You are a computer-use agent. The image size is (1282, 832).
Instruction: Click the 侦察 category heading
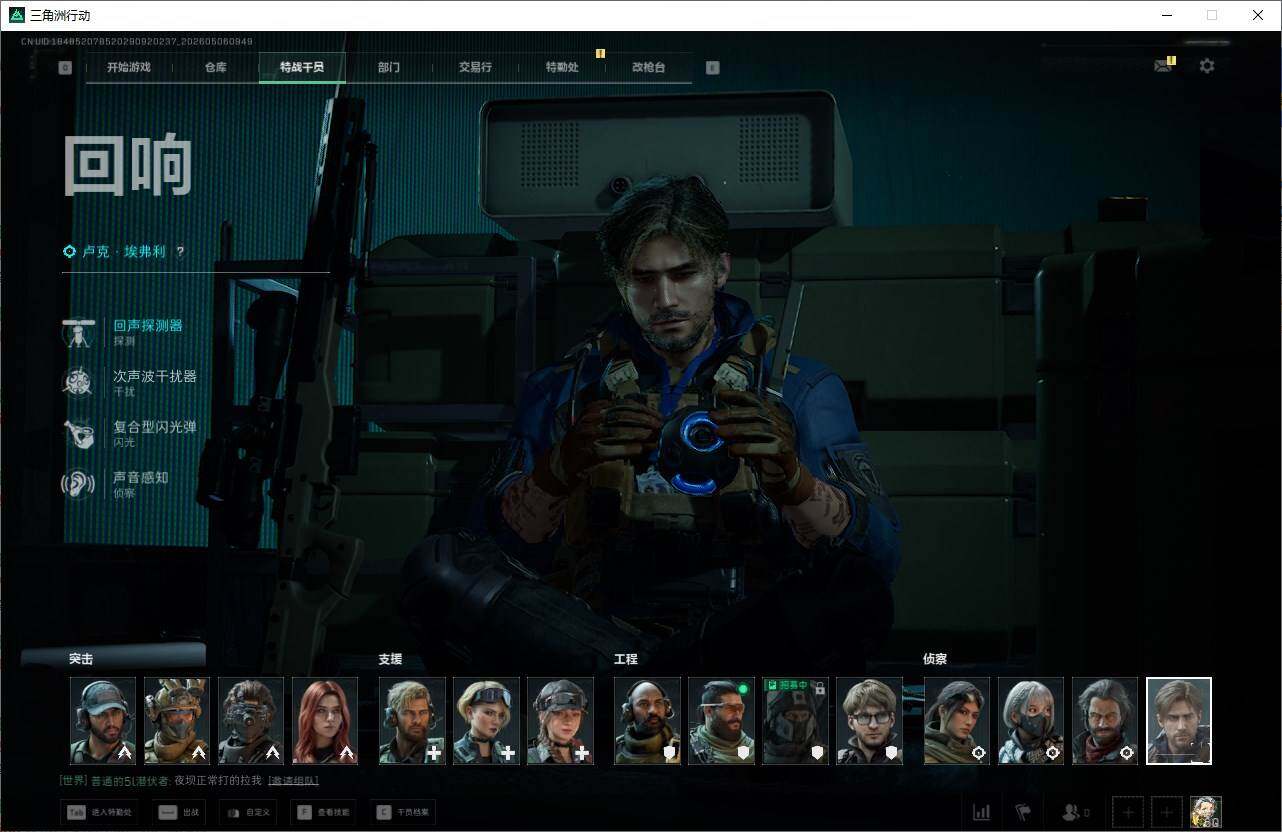[935, 659]
